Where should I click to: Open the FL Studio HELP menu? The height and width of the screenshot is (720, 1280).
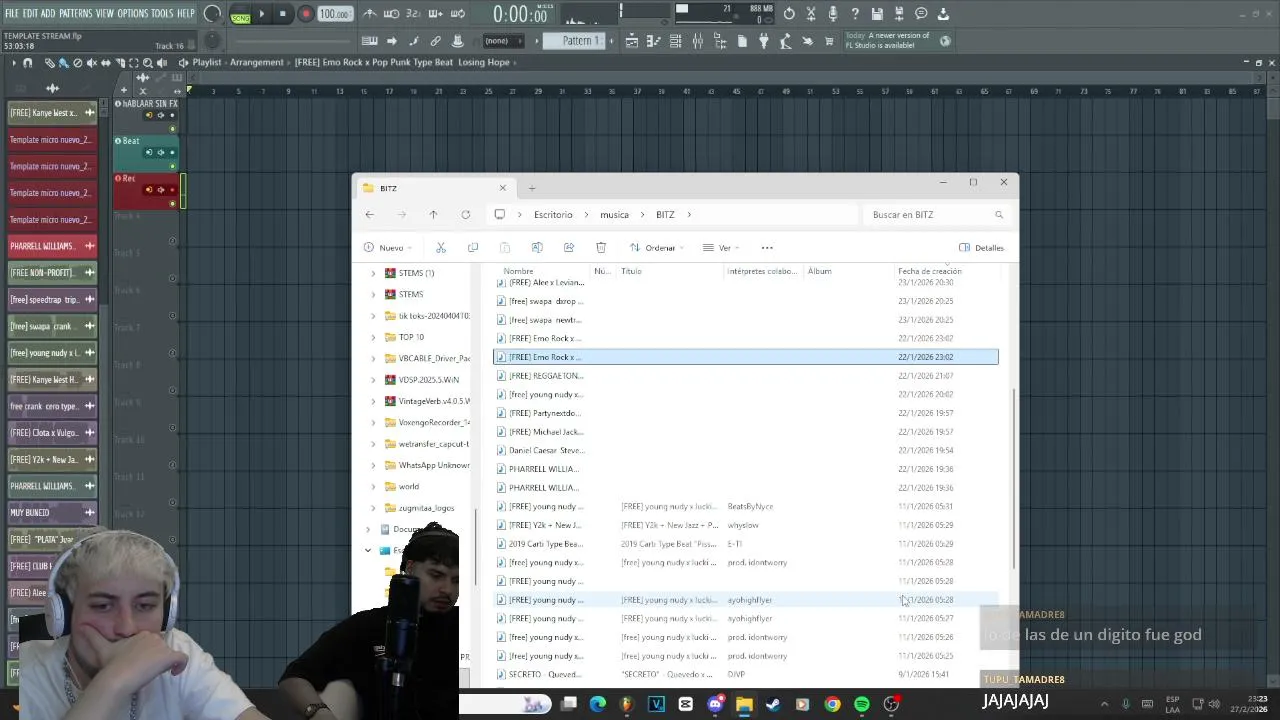click(x=186, y=13)
